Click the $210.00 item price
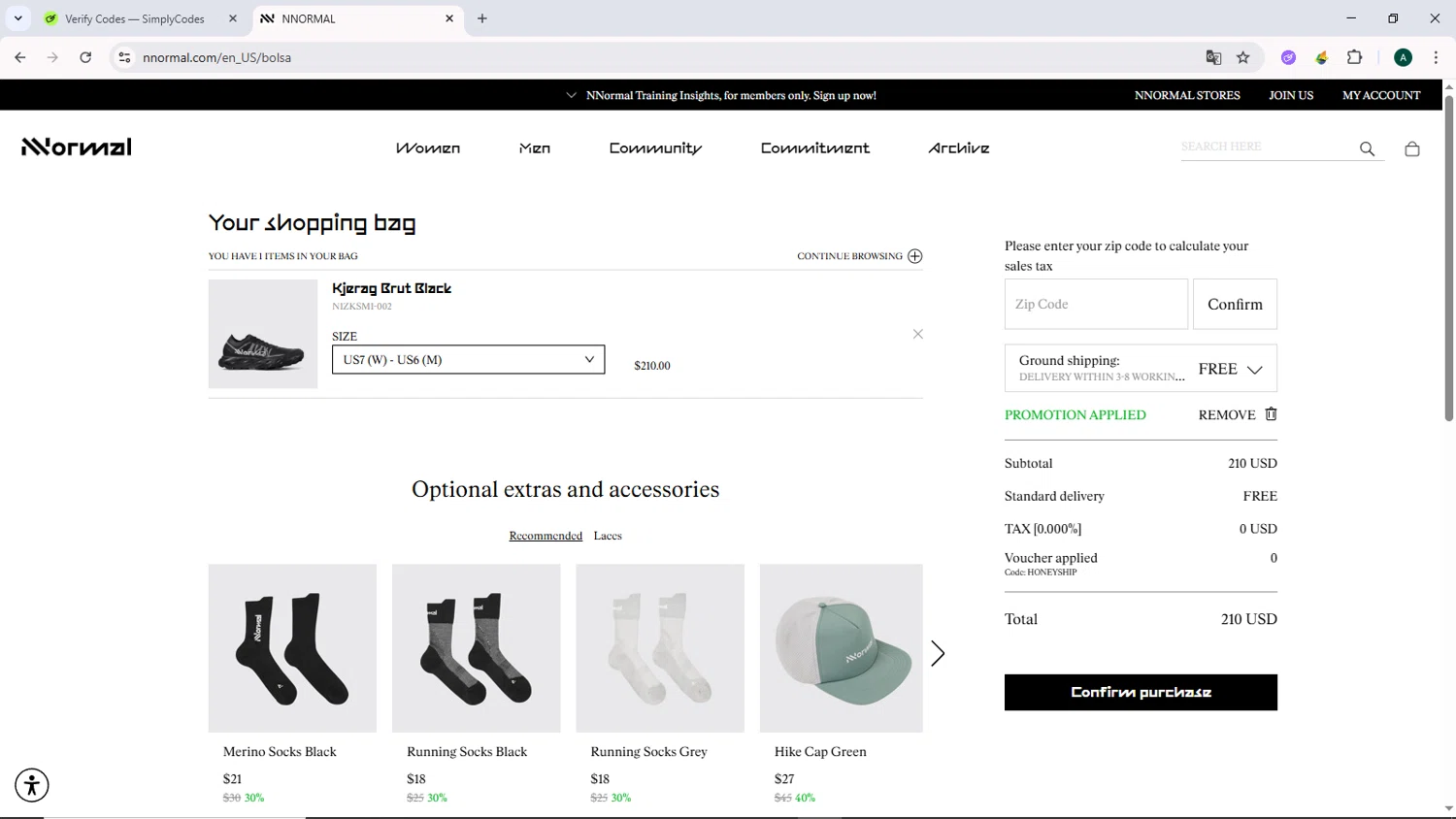Image resolution: width=1456 pixels, height=819 pixels. click(652, 366)
